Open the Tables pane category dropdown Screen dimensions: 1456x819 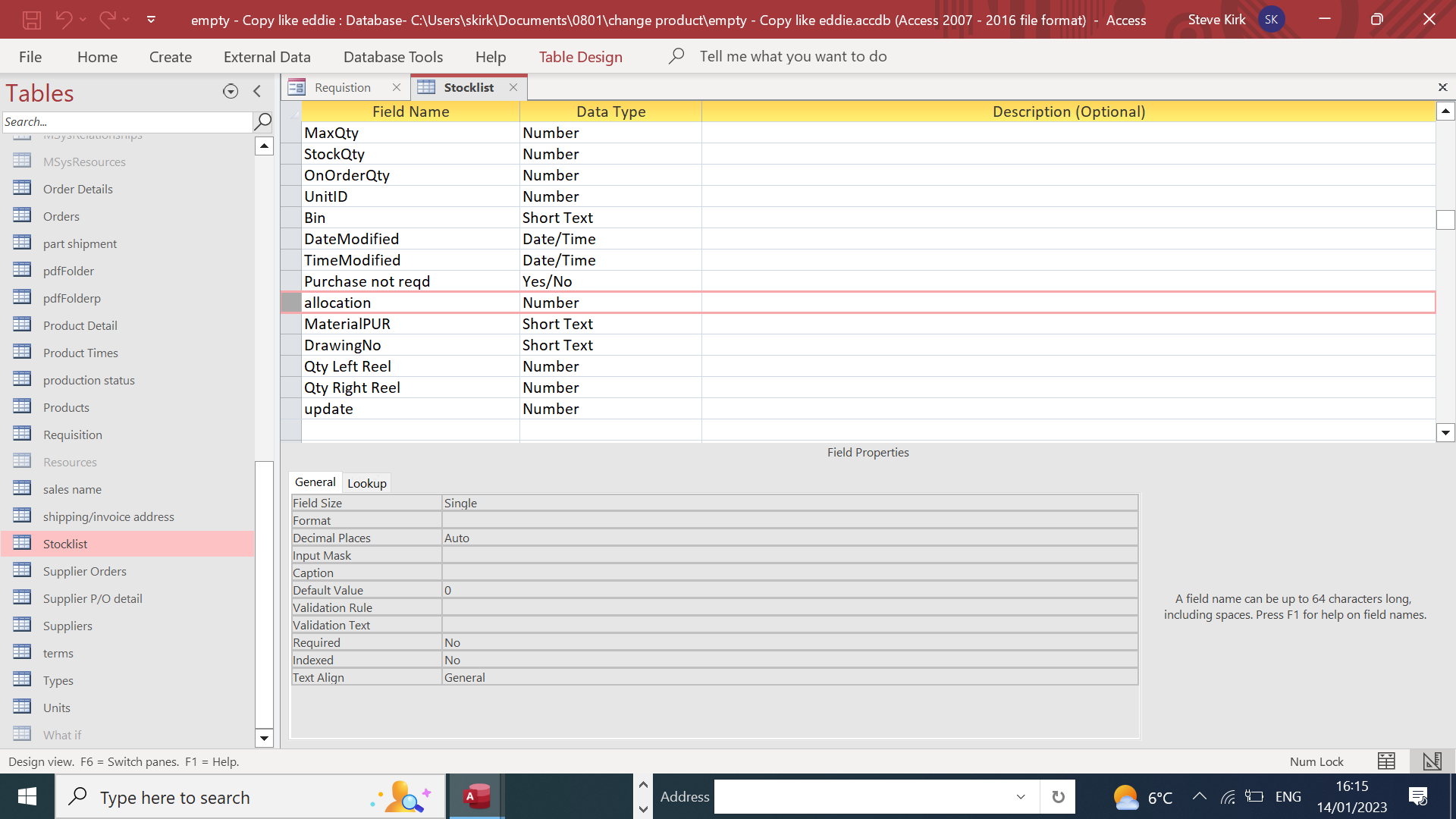[x=231, y=92]
